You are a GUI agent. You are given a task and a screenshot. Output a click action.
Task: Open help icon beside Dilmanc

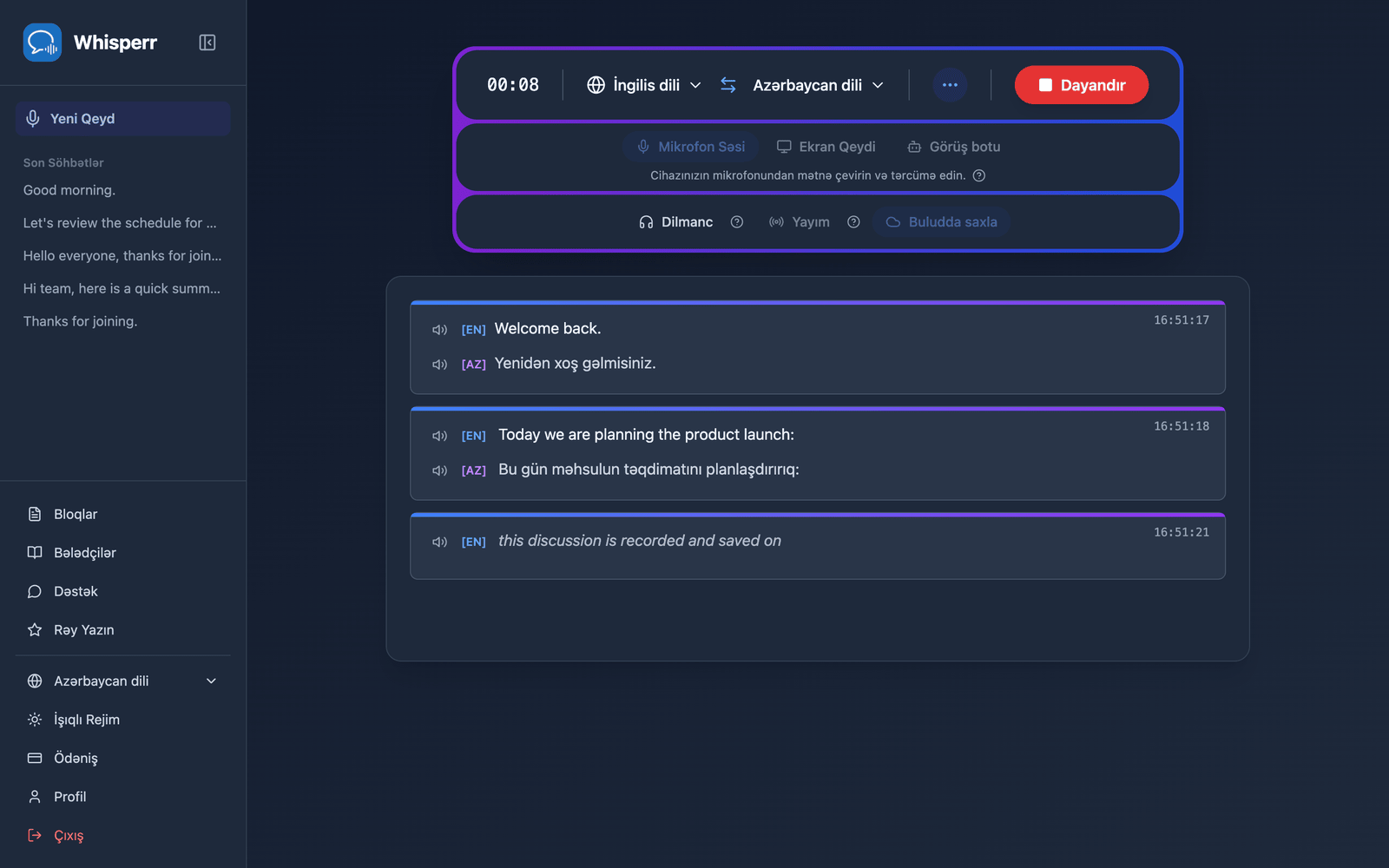[737, 222]
